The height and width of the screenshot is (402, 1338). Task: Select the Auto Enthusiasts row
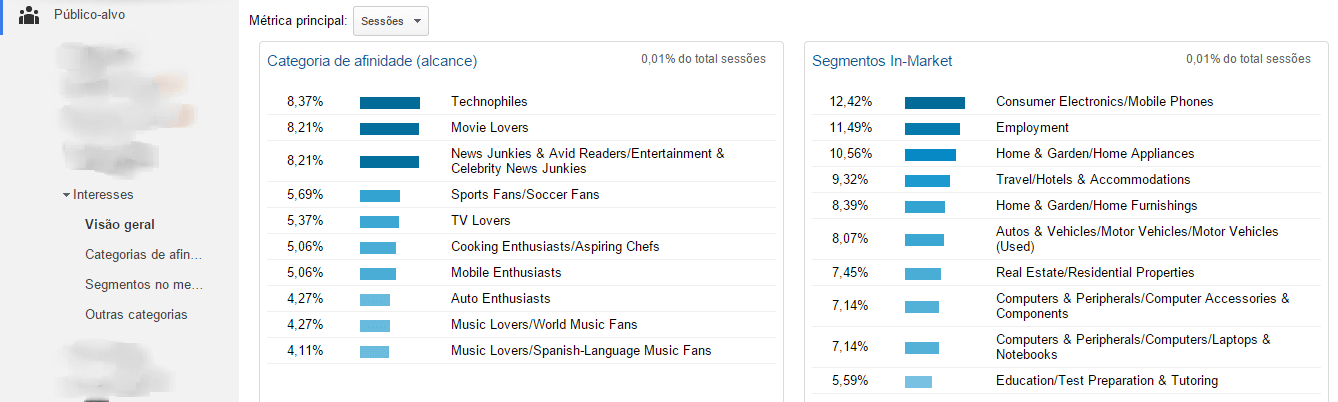point(500,299)
